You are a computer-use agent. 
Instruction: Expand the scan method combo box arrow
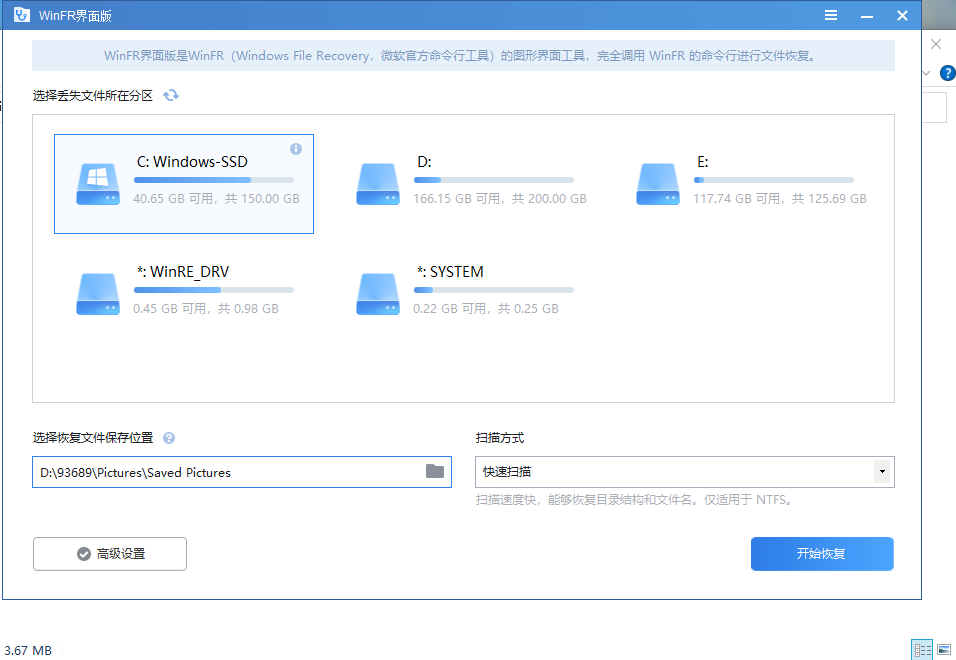pos(881,471)
